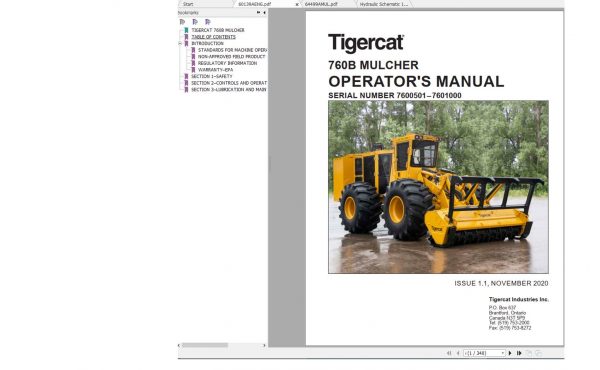Image resolution: width=600 pixels, height=370 pixels.
Task: Collapse the INTRODUCTION bookmark tree node
Action: [180, 44]
